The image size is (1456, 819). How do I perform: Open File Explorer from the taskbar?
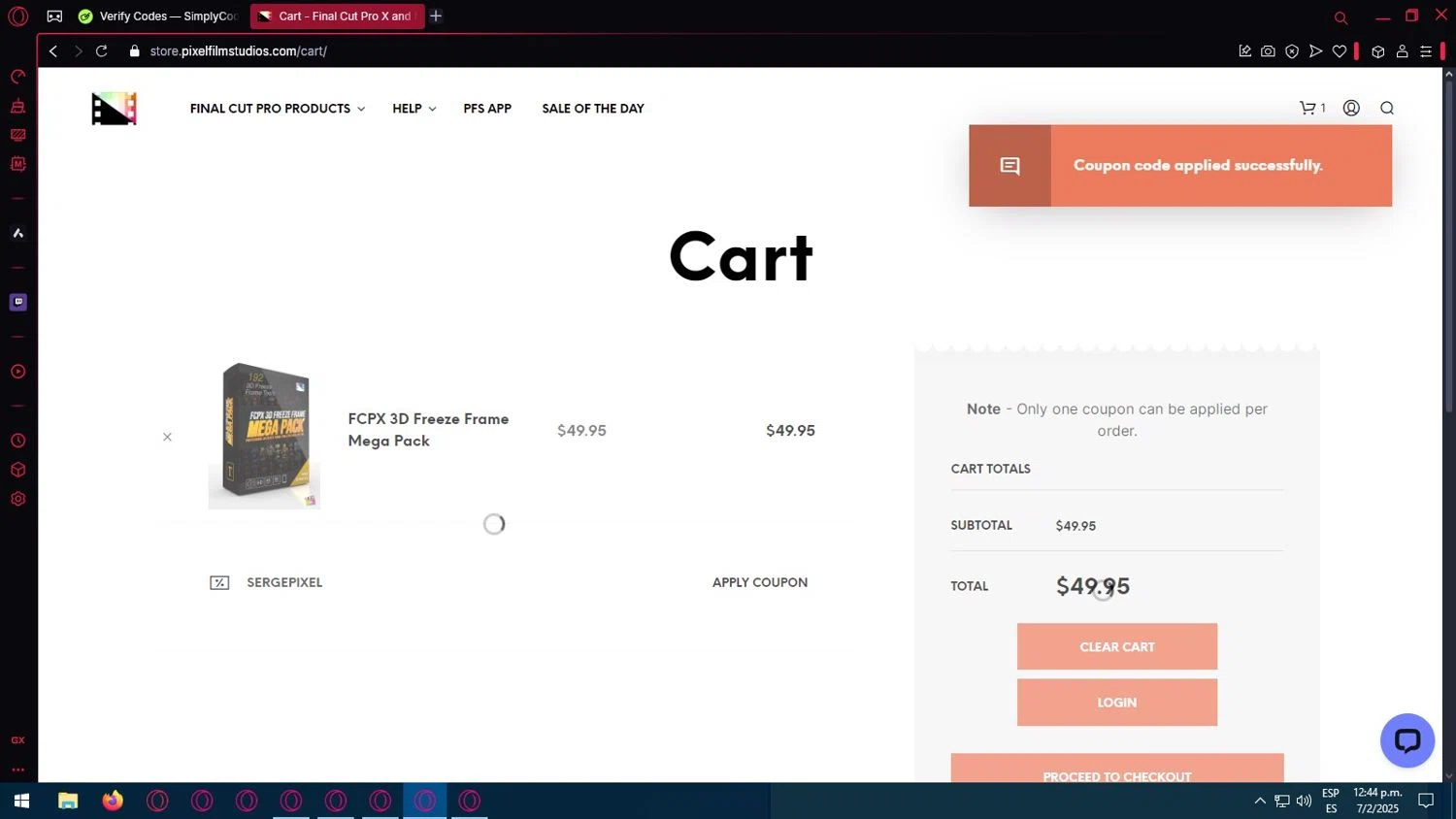(x=68, y=801)
